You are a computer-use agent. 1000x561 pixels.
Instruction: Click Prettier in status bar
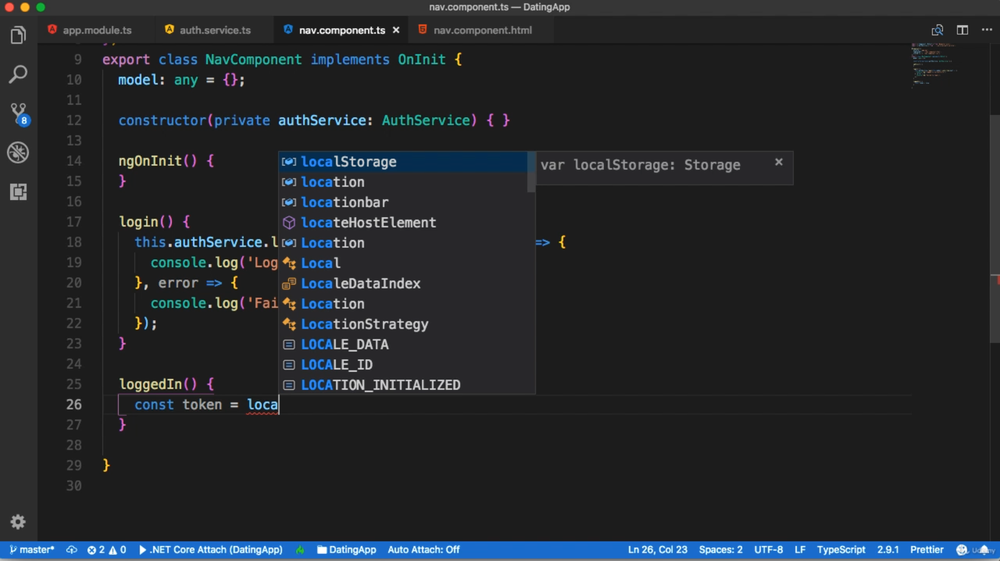click(927, 550)
